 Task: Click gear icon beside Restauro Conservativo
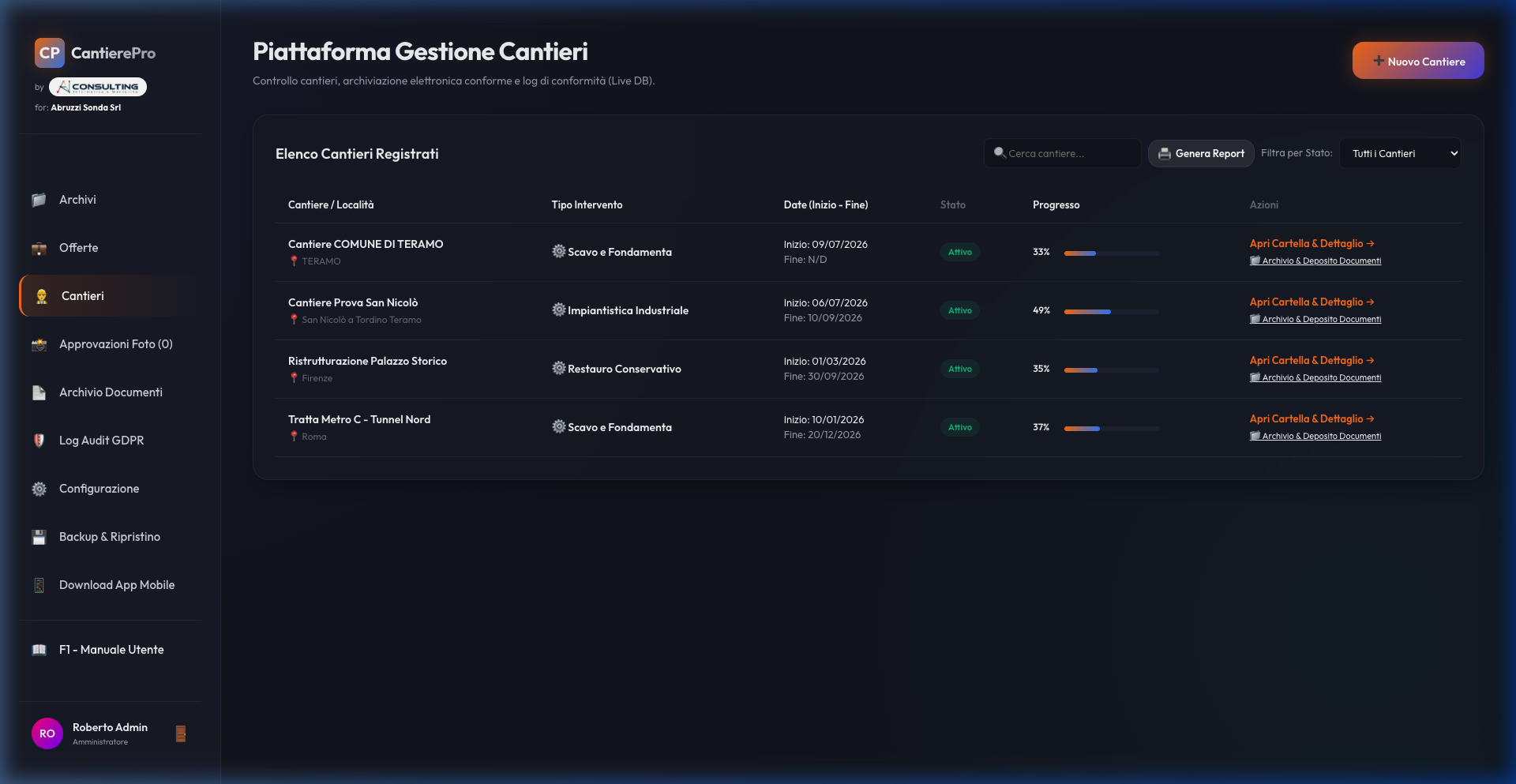[x=559, y=368]
